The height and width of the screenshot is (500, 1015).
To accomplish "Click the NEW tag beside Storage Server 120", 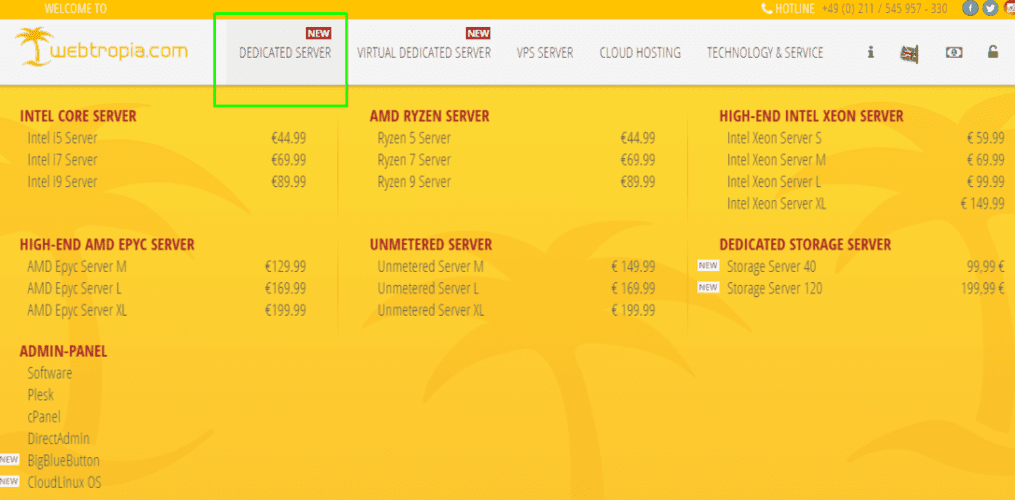I will pos(708,288).
